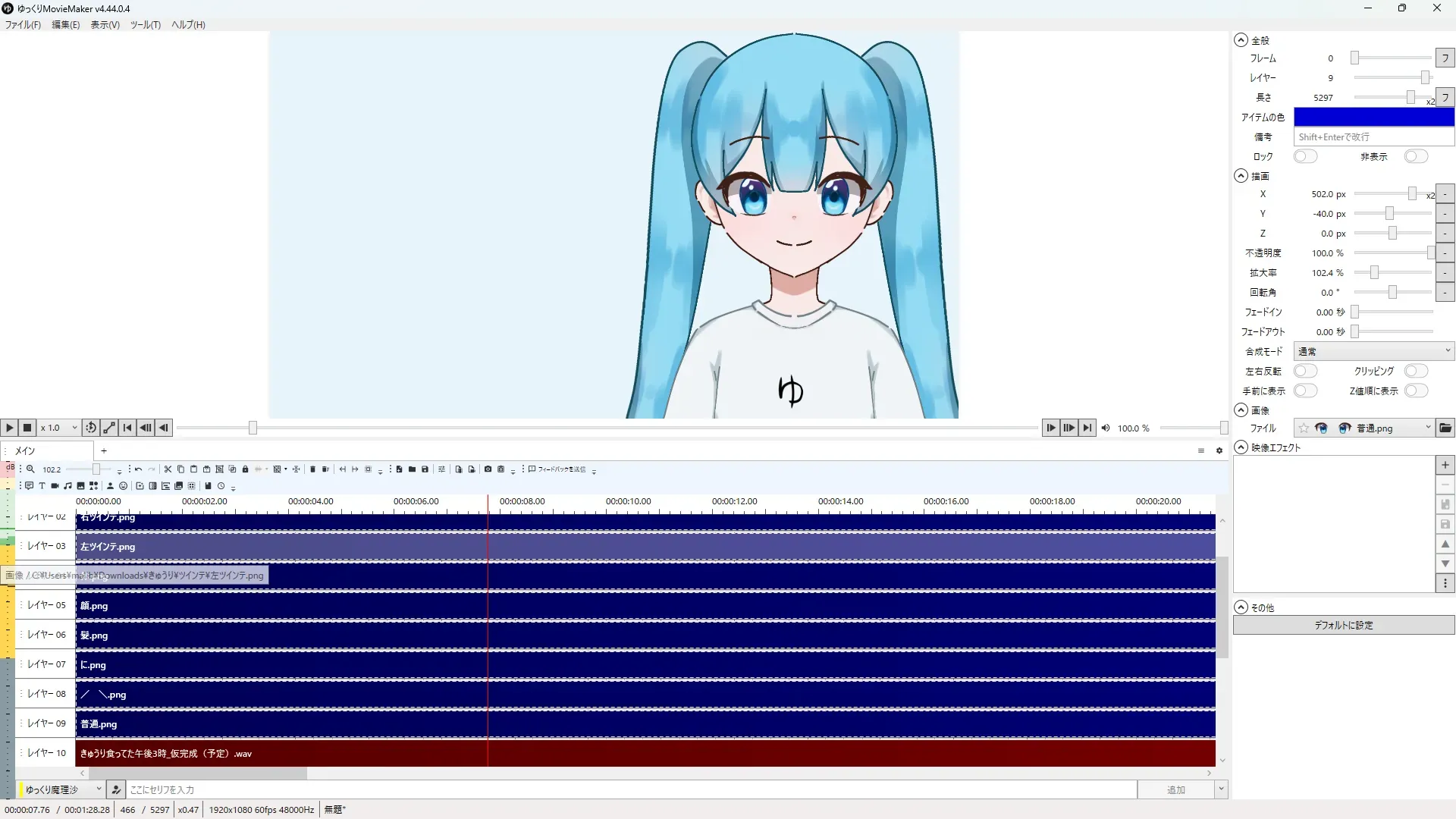
Task: Open the 合成モード dropdown
Action: 1373,352
